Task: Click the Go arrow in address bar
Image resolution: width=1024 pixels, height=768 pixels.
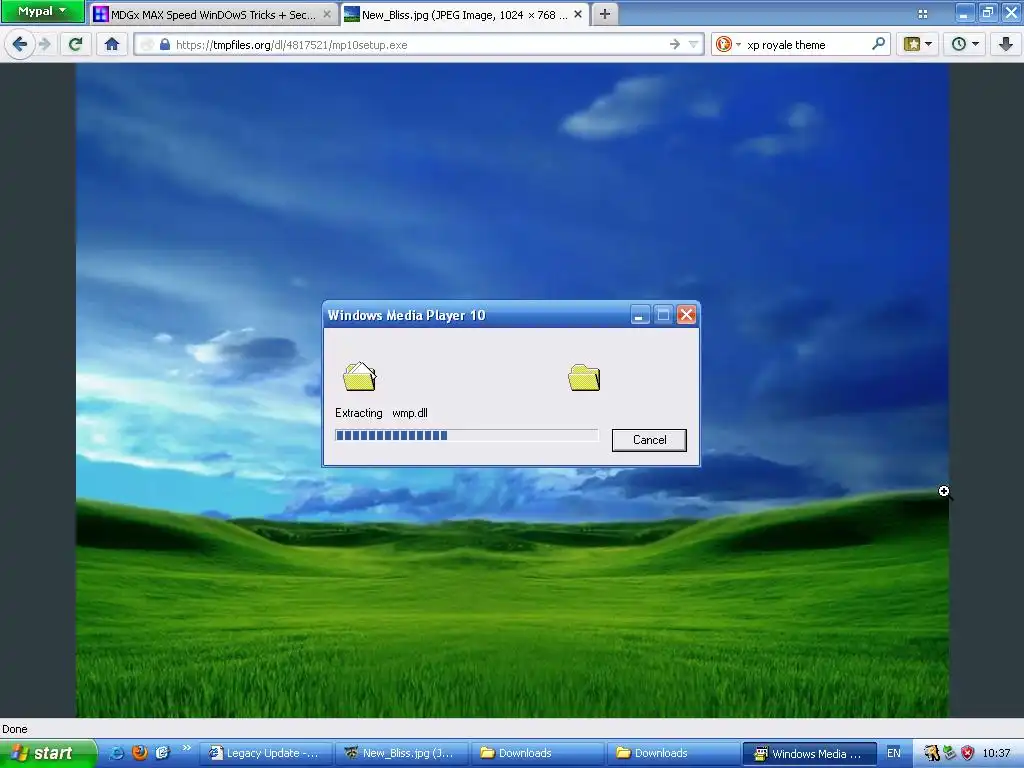Action: 675,44
